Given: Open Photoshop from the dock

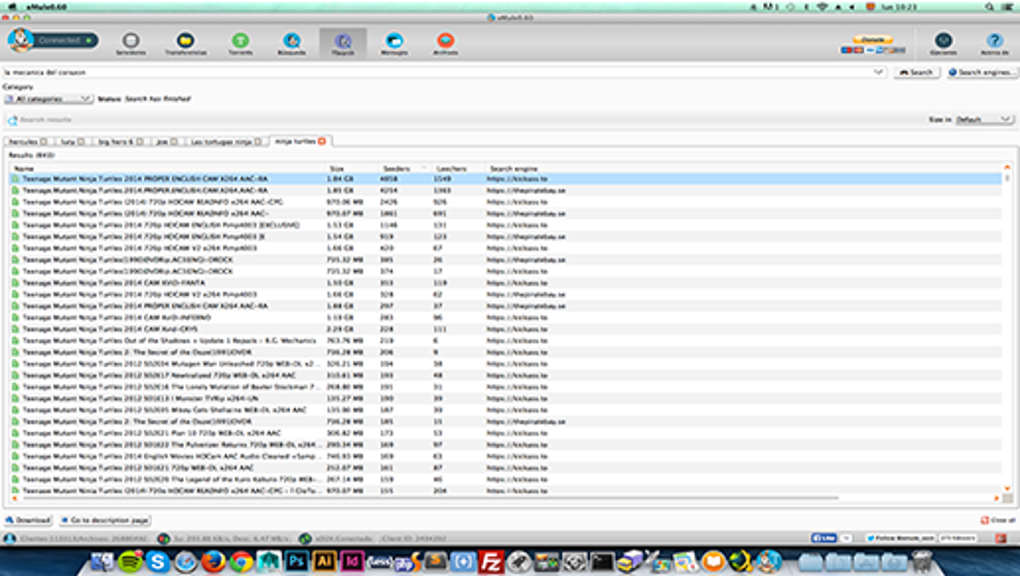Looking at the screenshot, I should pyautogui.click(x=297, y=561).
